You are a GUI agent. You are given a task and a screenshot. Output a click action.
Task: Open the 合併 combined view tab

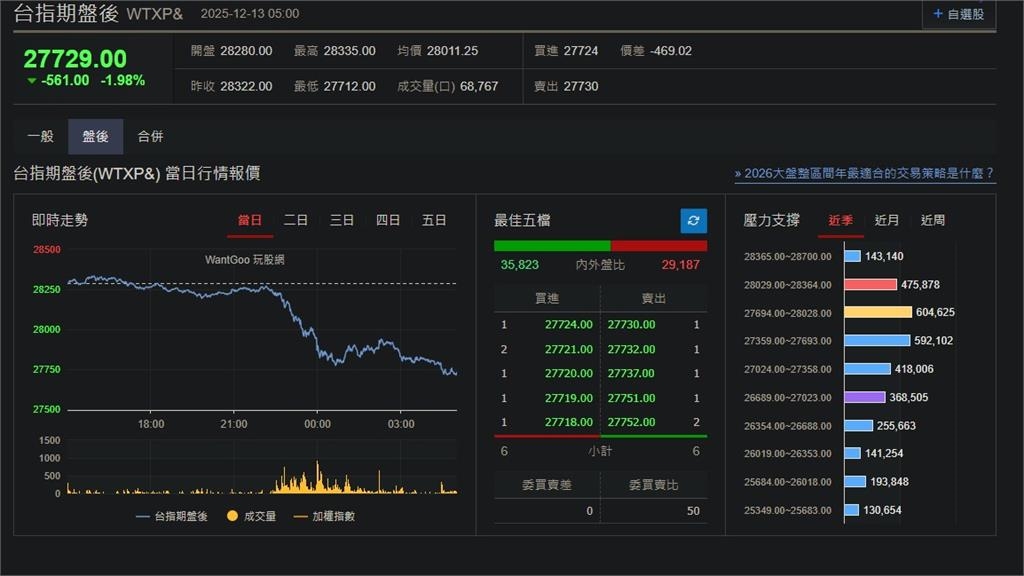(151, 136)
